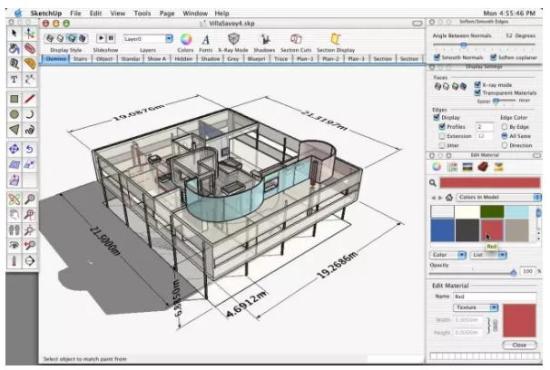
Task: Uncheck the Transparent Materials checkbox
Action: (477, 93)
